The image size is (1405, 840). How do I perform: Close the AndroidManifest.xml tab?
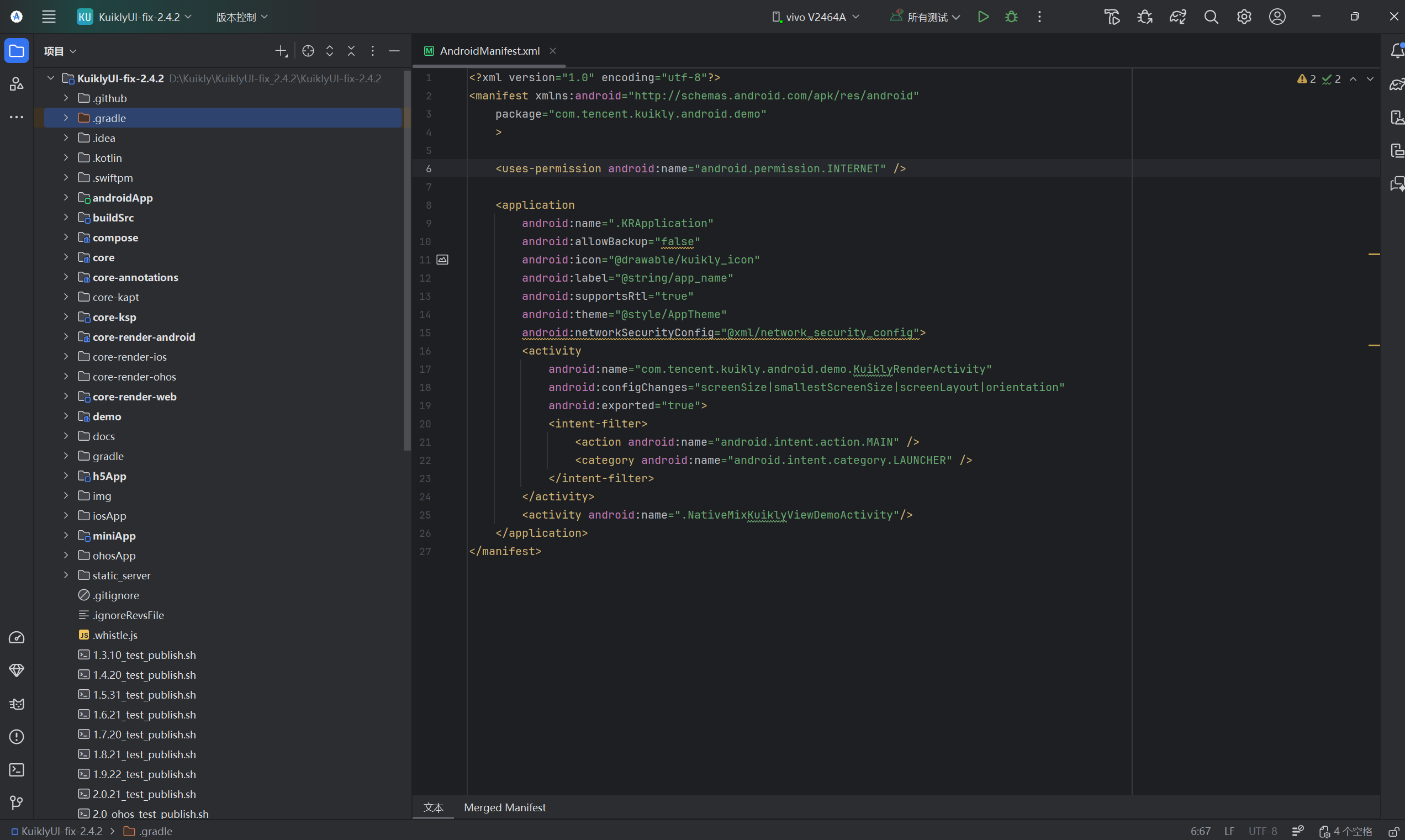point(552,51)
